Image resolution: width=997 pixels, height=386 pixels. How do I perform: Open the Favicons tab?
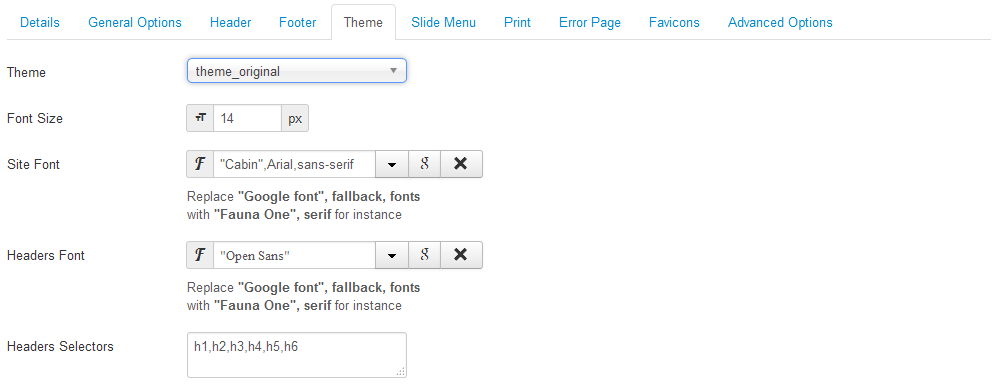coord(674,22)
